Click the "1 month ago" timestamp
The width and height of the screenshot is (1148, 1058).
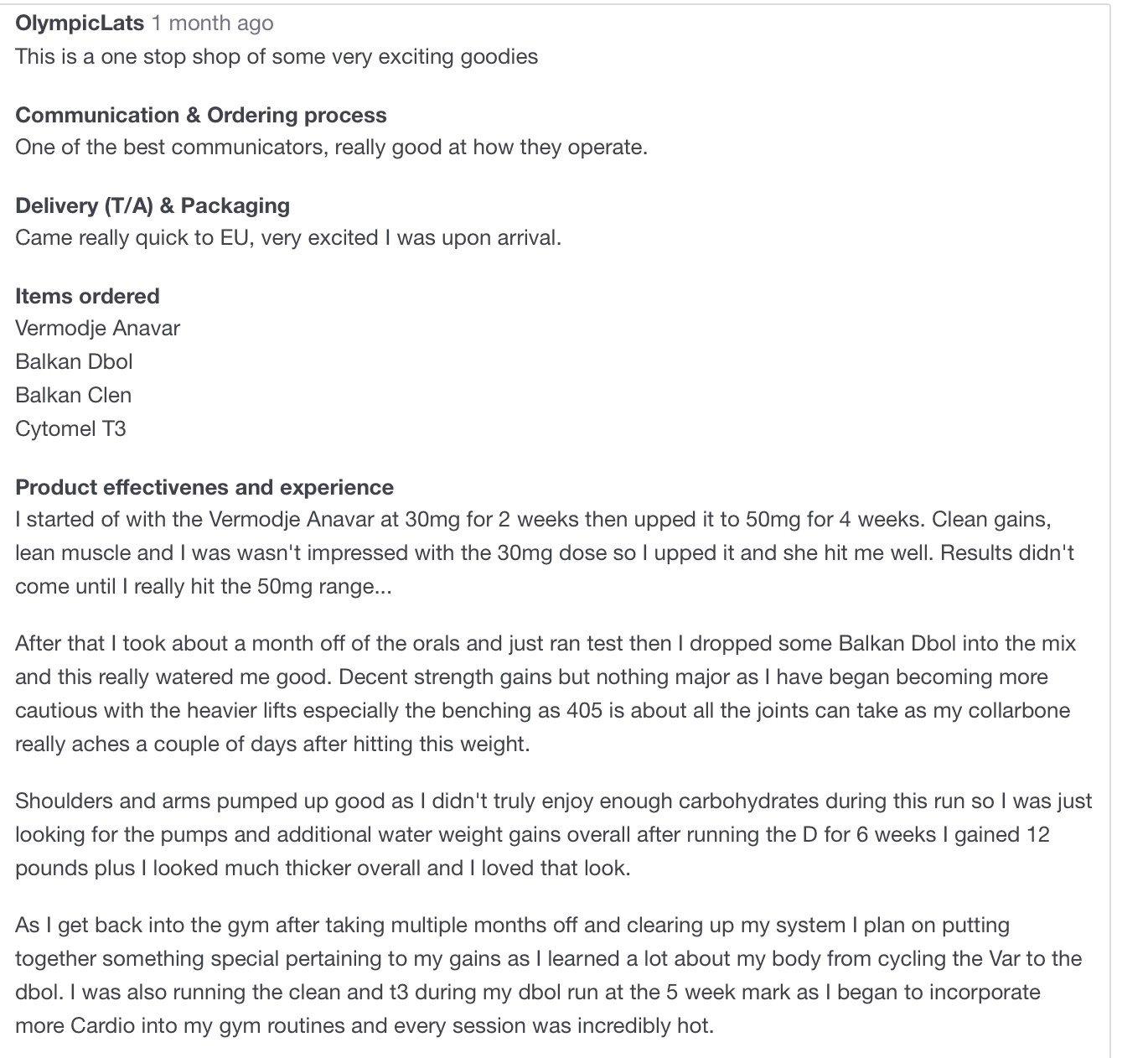(x=212, y=23)
